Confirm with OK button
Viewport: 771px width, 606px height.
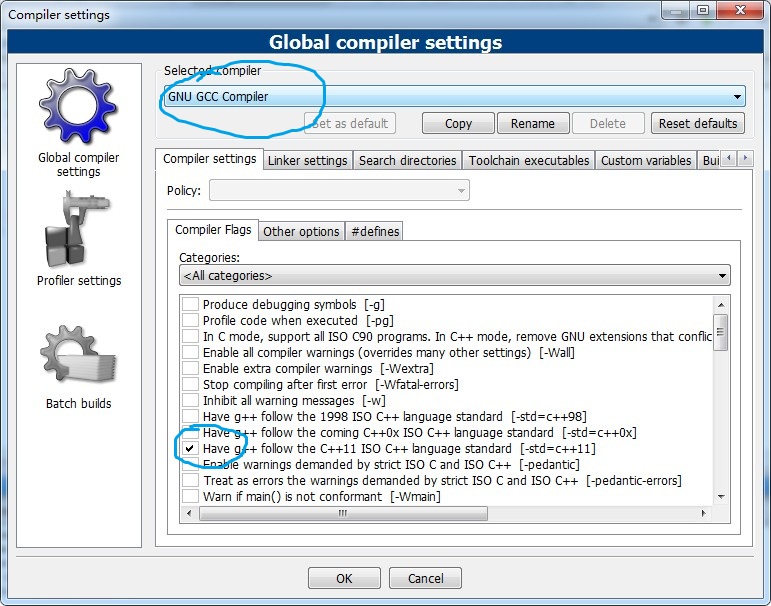click(344, 578)
